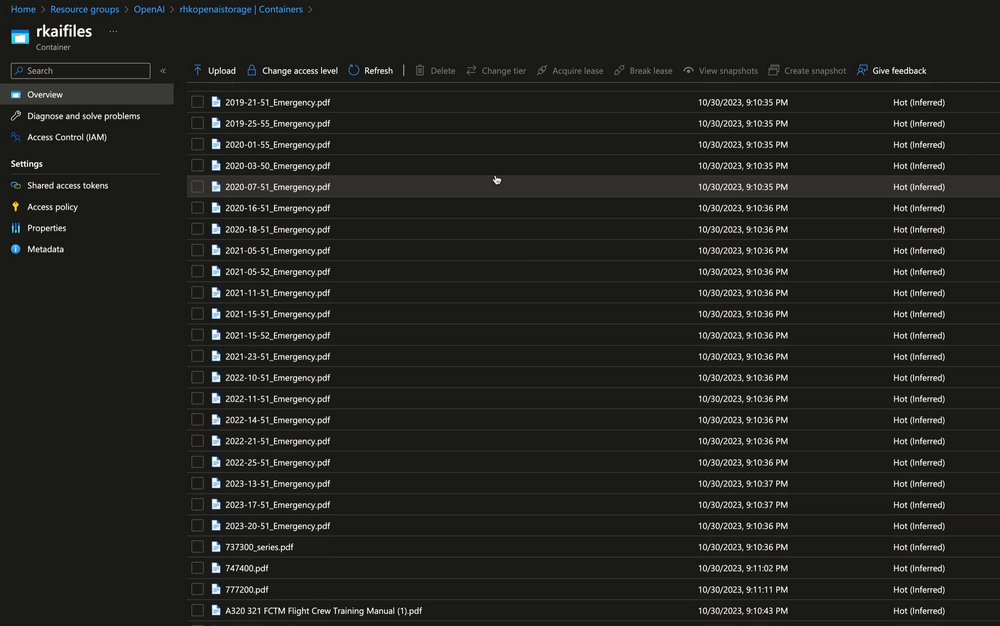
Task: Upload a new blob file
Action: pos(213,70)
